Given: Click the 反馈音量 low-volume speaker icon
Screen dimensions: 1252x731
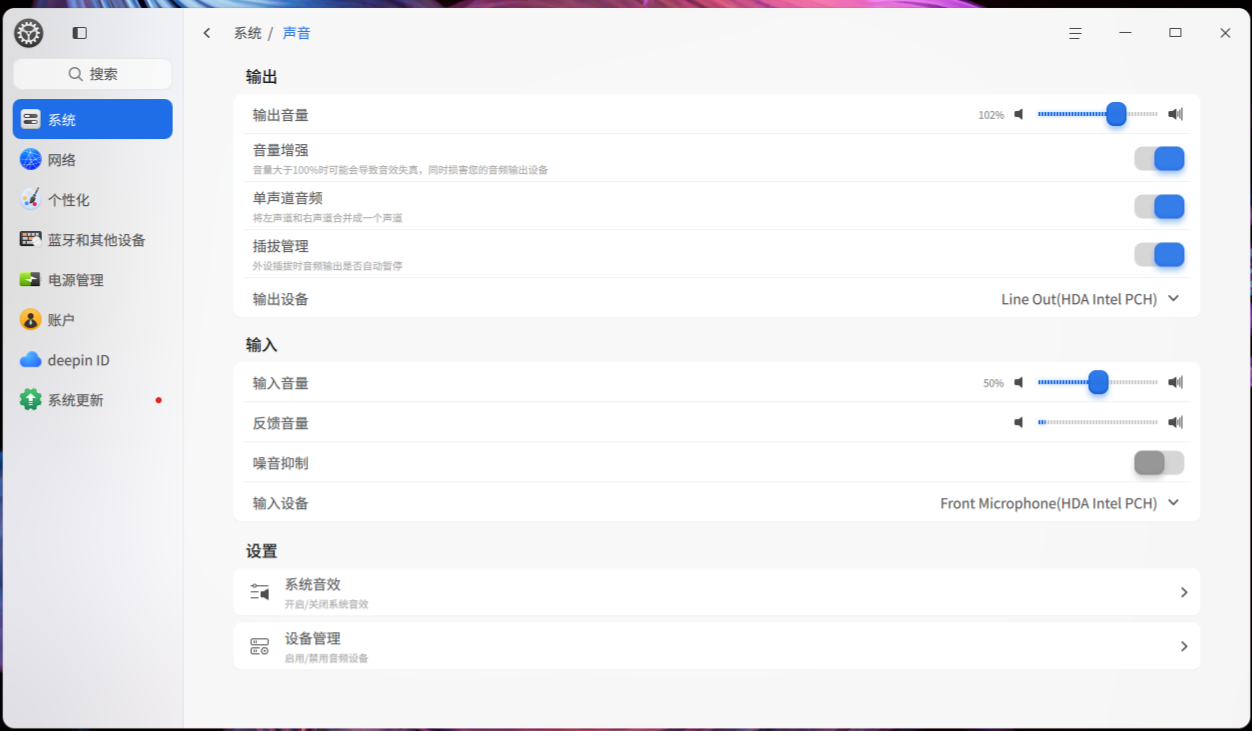Looking at the screenshot, I should coord(1019,422).
